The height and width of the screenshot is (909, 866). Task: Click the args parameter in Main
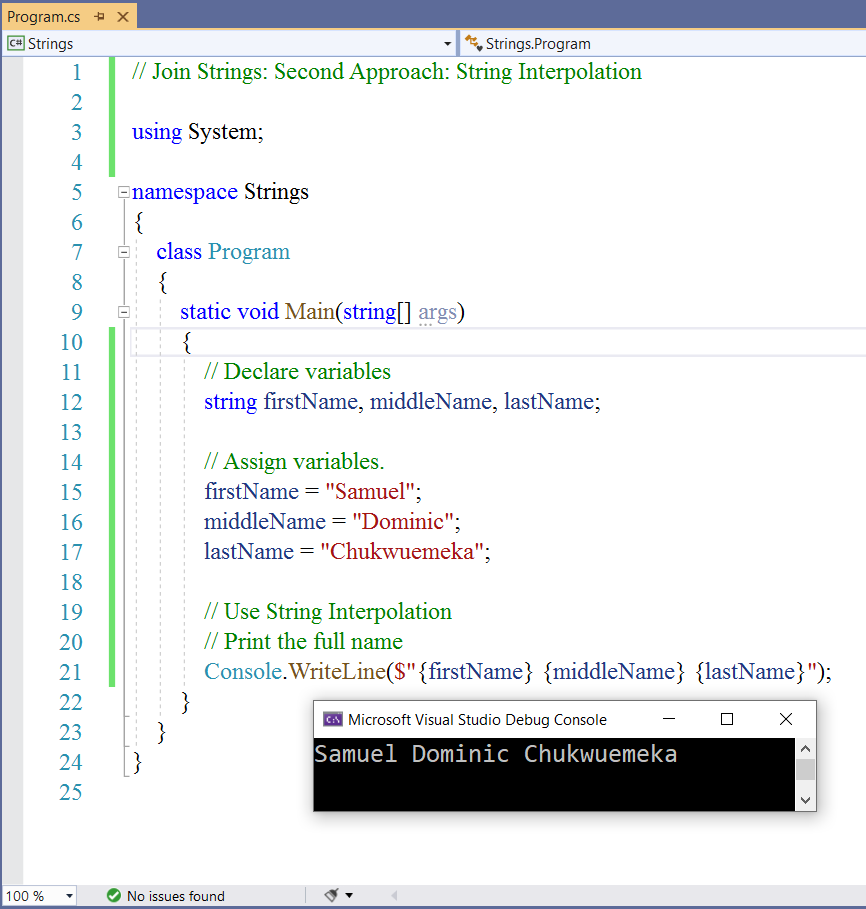click(x=438, y=312)
